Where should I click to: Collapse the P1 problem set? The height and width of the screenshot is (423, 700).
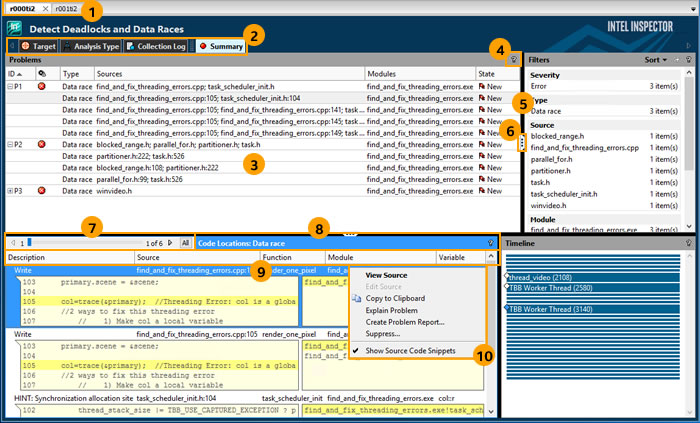pos(11,88)
